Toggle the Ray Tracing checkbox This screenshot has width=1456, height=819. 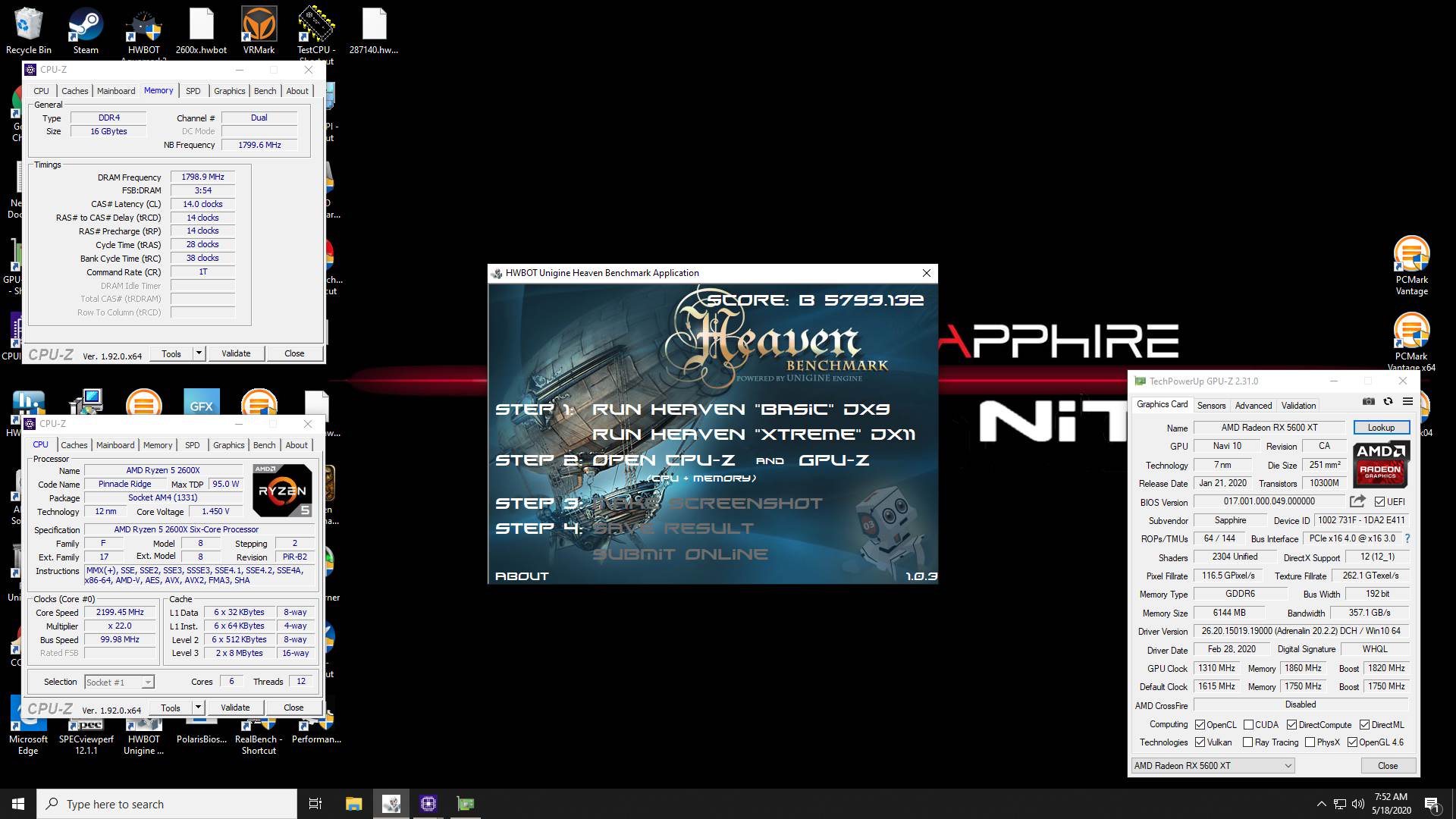point(1247,742)
